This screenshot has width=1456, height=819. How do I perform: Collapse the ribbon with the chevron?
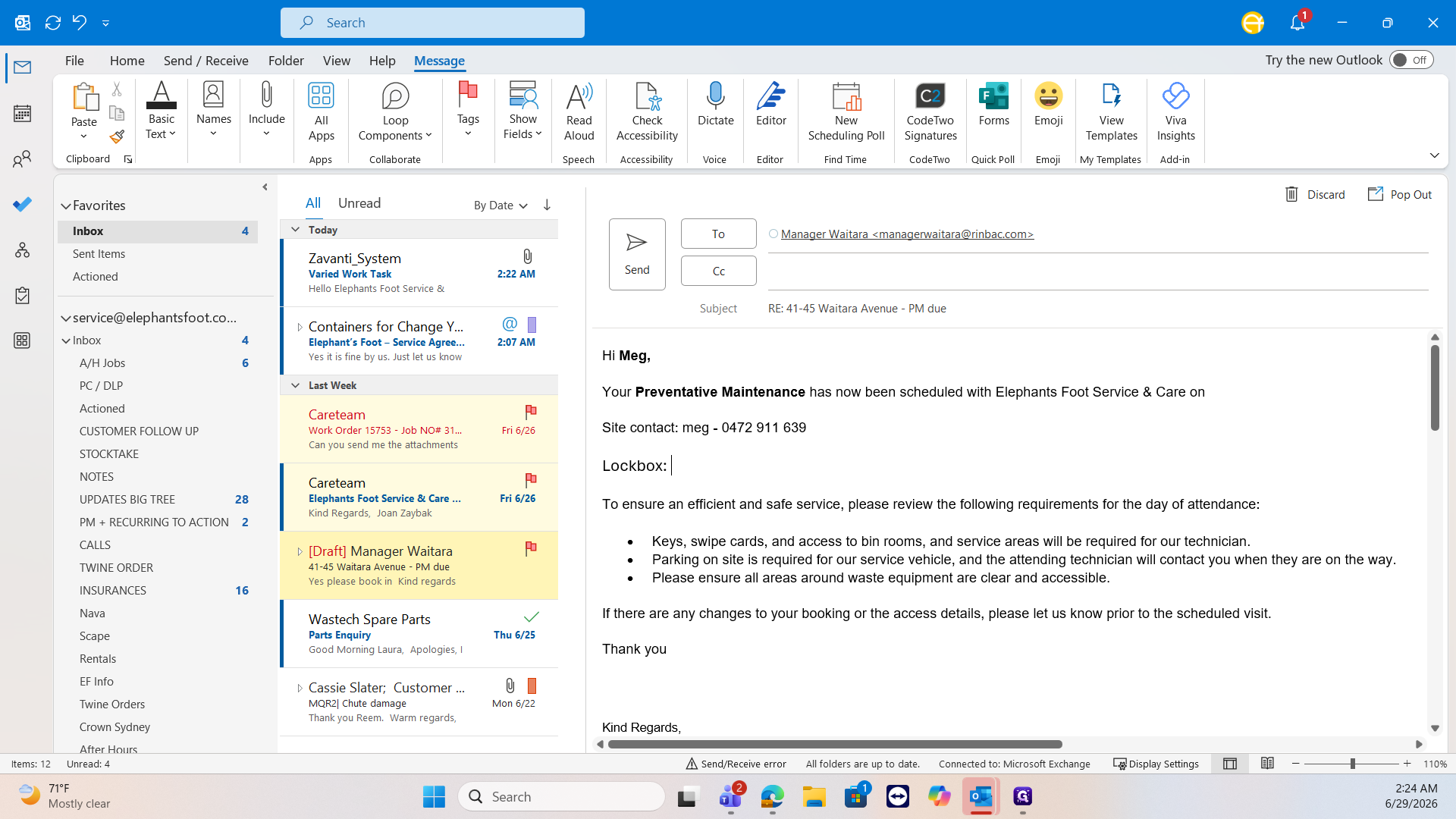coord(1434,155)
